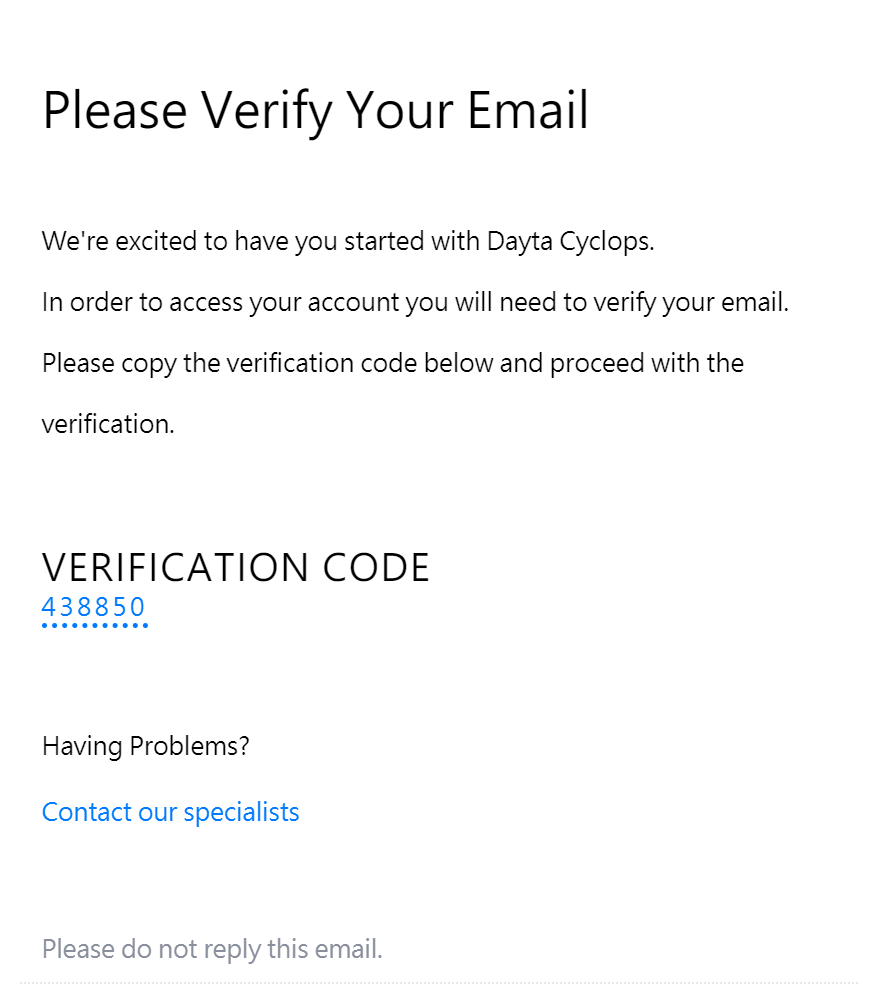Viewport: 888px width, 985px height.
Task: Click the standalone verification. last line
Action: [107, 424]
